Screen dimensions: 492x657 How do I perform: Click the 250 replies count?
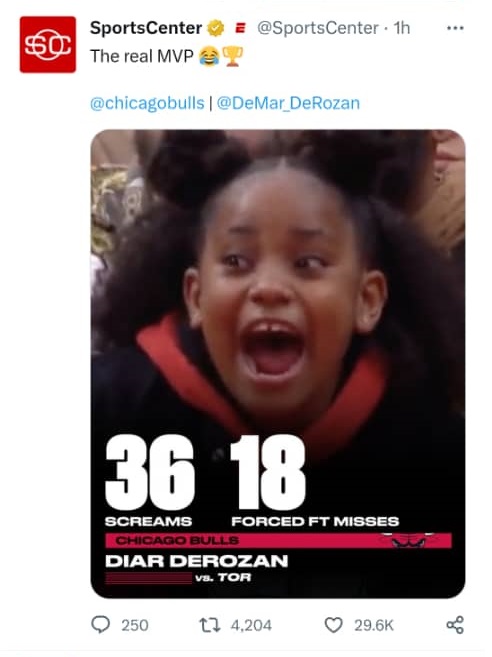135,625
